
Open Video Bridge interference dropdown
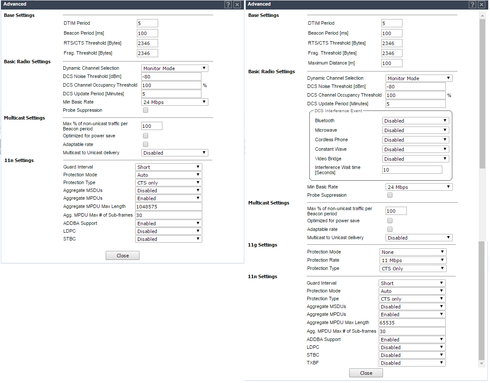click(415, 159)
